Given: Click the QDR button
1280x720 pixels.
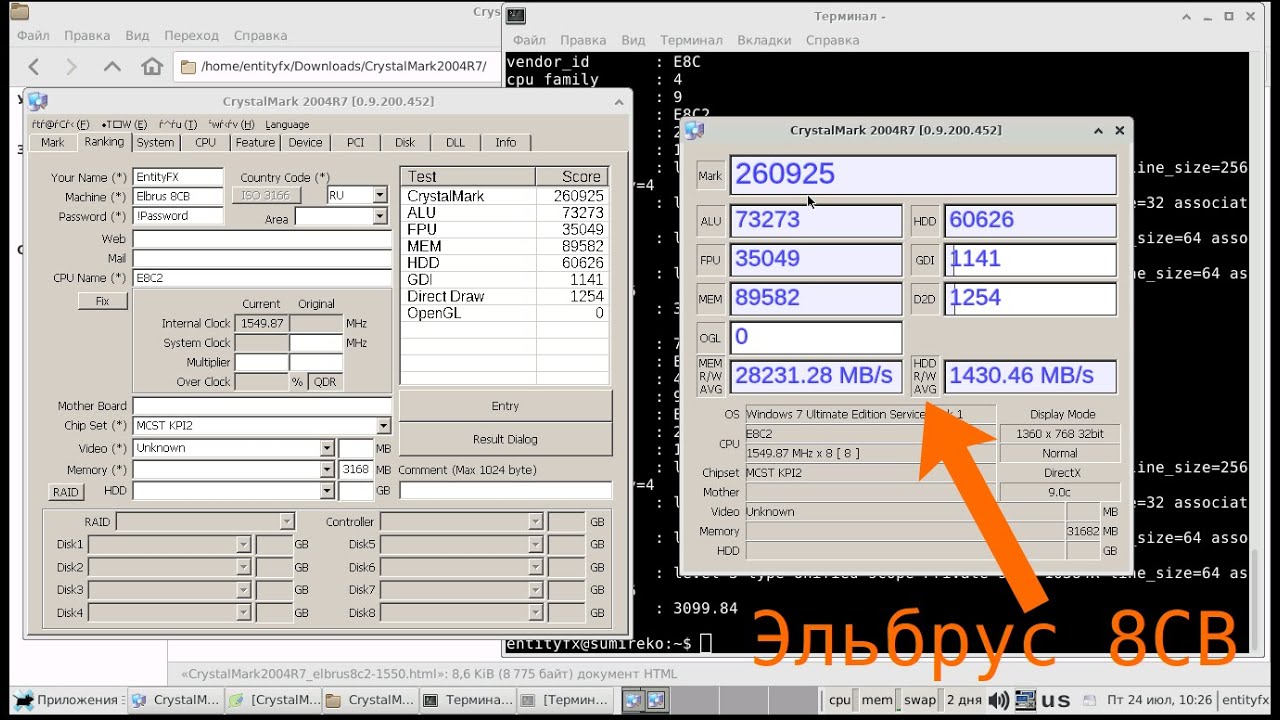Looking at the screenshot, I should [325, 382].
